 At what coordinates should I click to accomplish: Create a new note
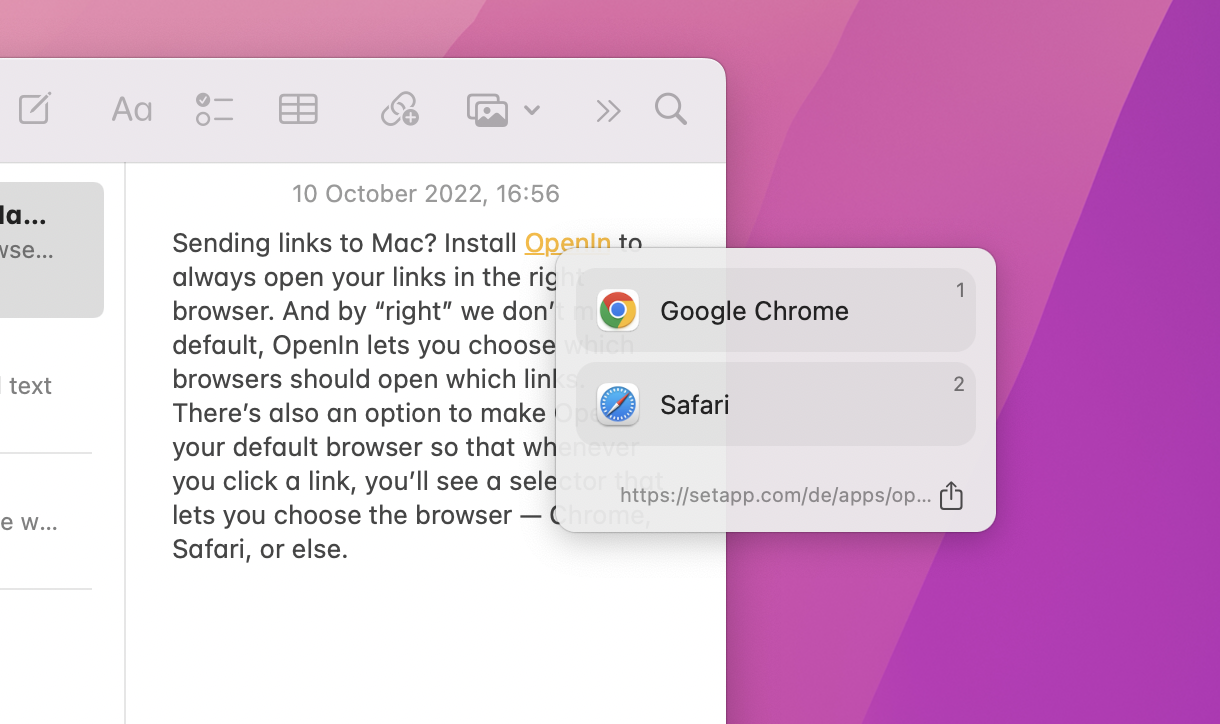pos(35,109)
